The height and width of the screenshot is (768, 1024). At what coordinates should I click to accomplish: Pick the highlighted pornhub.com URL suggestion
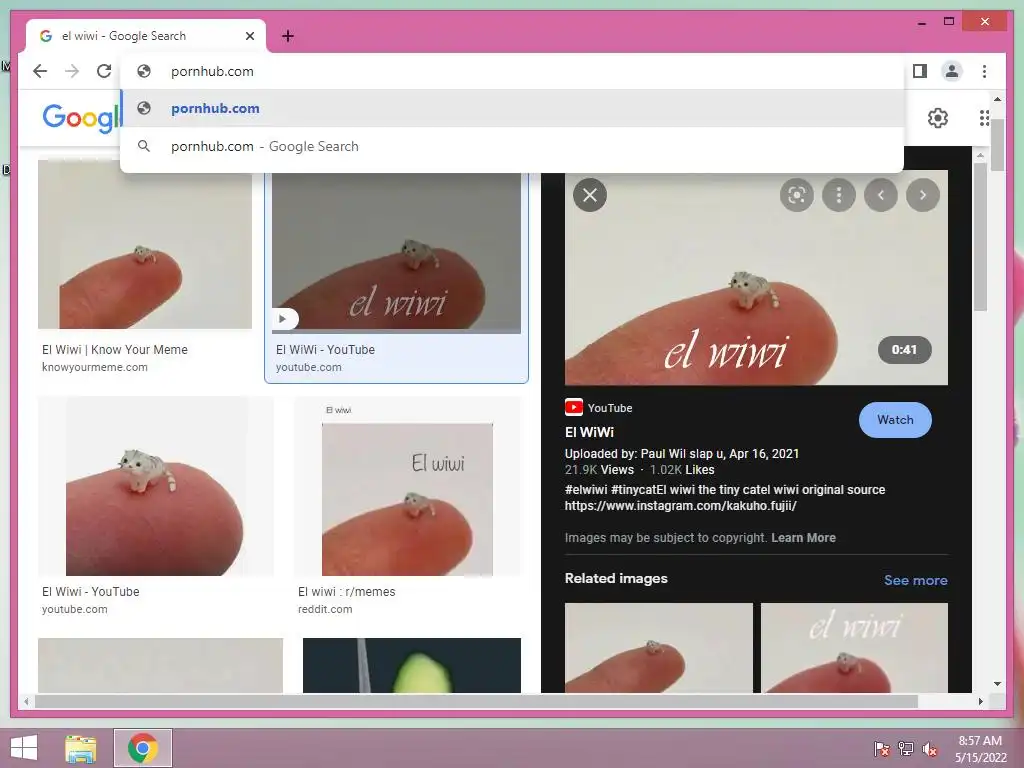513,108
